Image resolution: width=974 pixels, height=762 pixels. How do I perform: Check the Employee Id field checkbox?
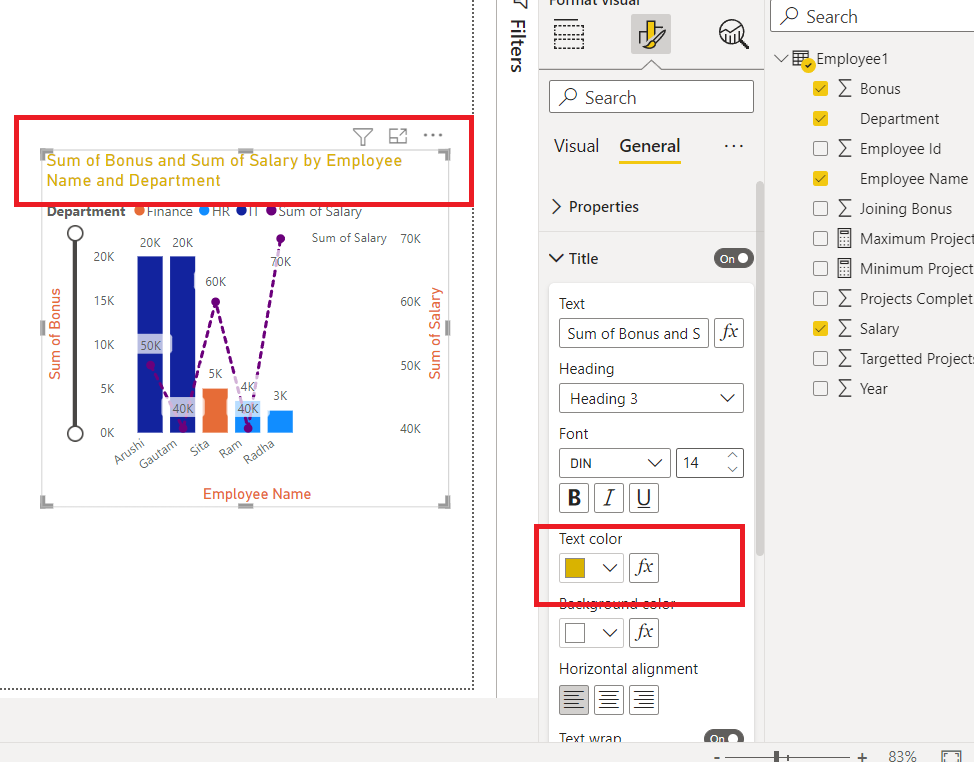(820, 148)
